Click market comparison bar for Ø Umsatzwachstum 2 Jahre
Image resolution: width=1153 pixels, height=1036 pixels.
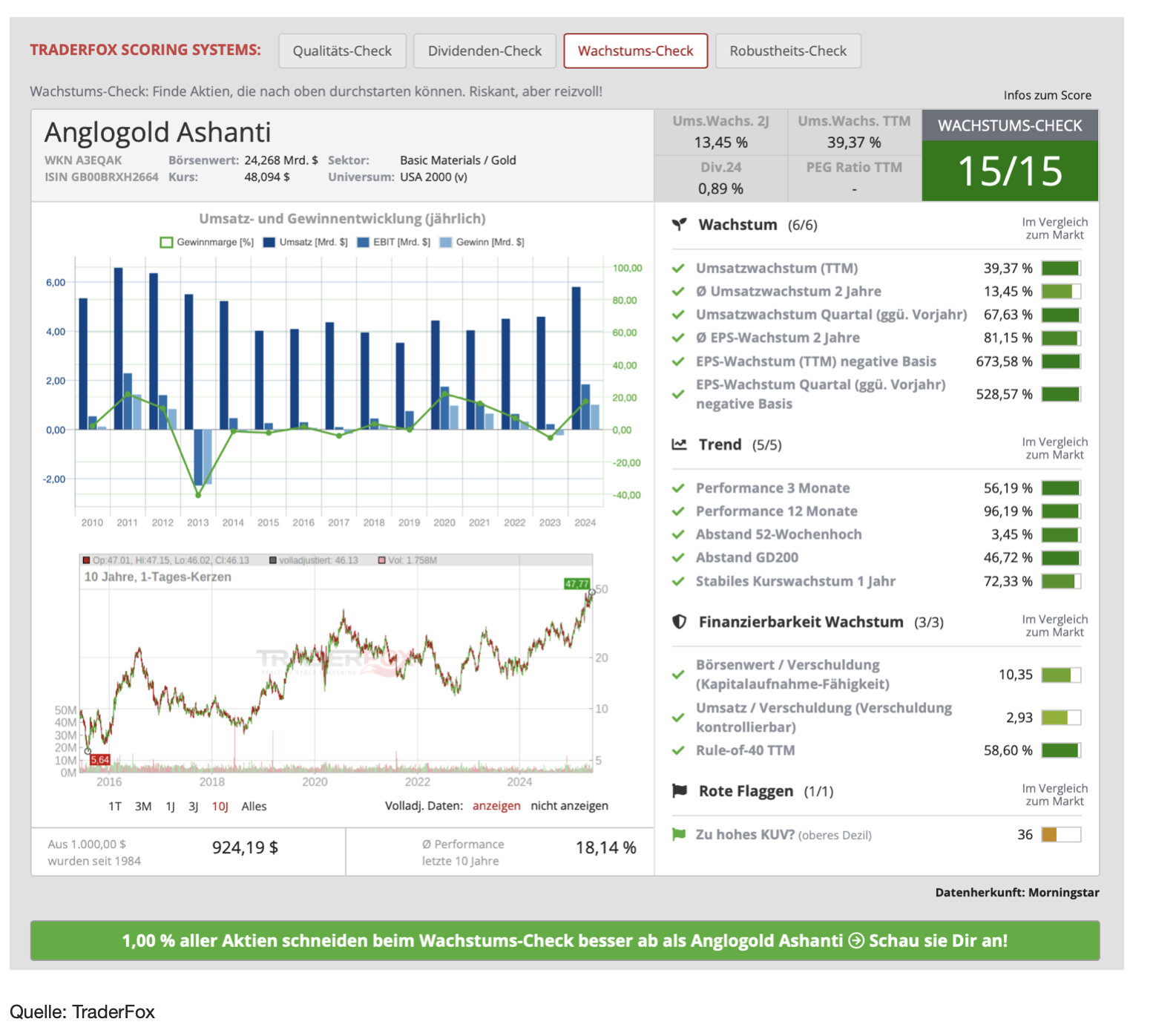1061,292
